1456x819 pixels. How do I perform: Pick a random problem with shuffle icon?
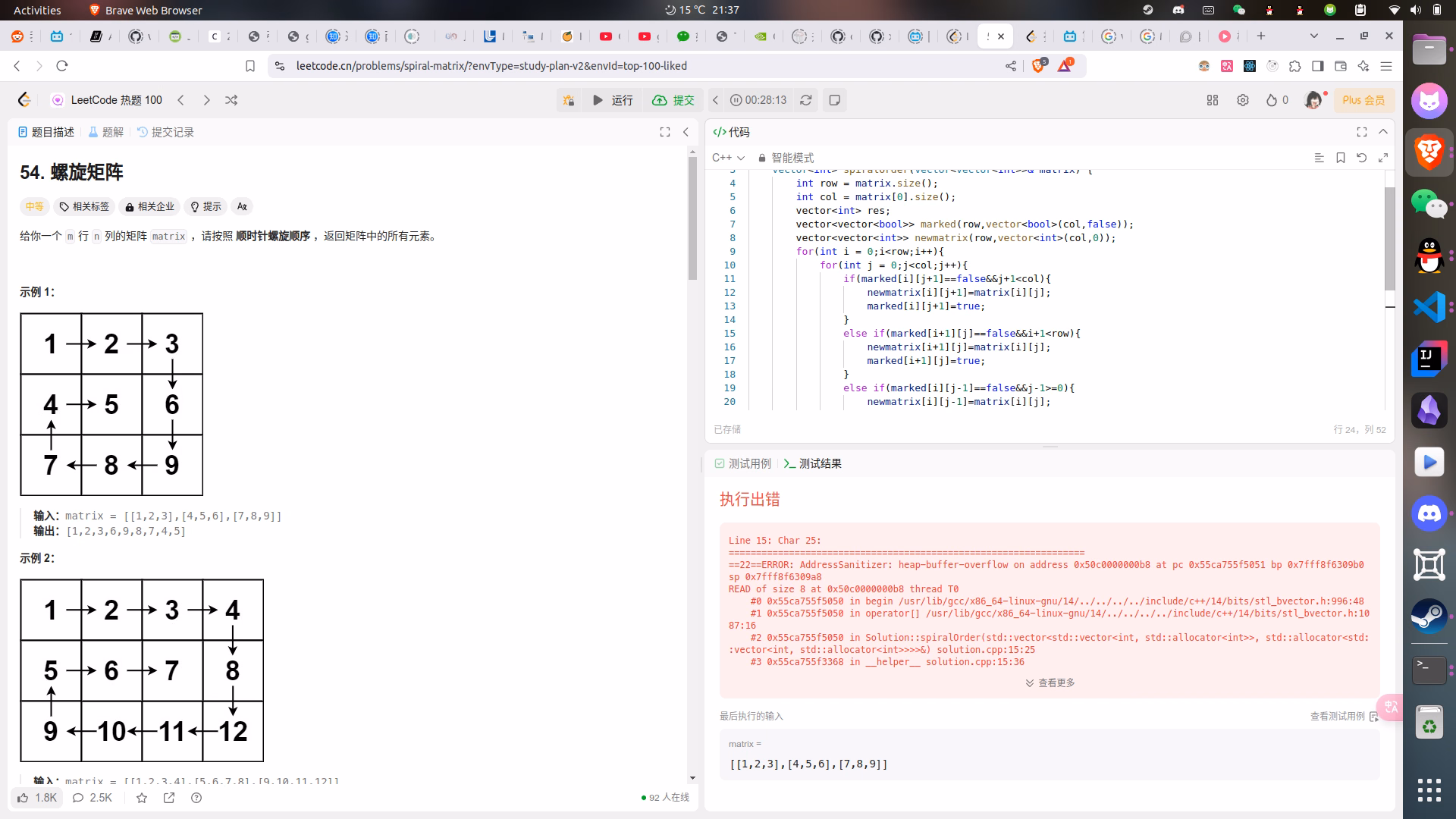(231, 100)
